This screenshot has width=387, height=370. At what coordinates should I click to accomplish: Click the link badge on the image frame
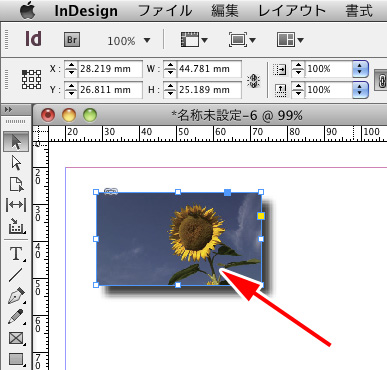pos(111,192)
